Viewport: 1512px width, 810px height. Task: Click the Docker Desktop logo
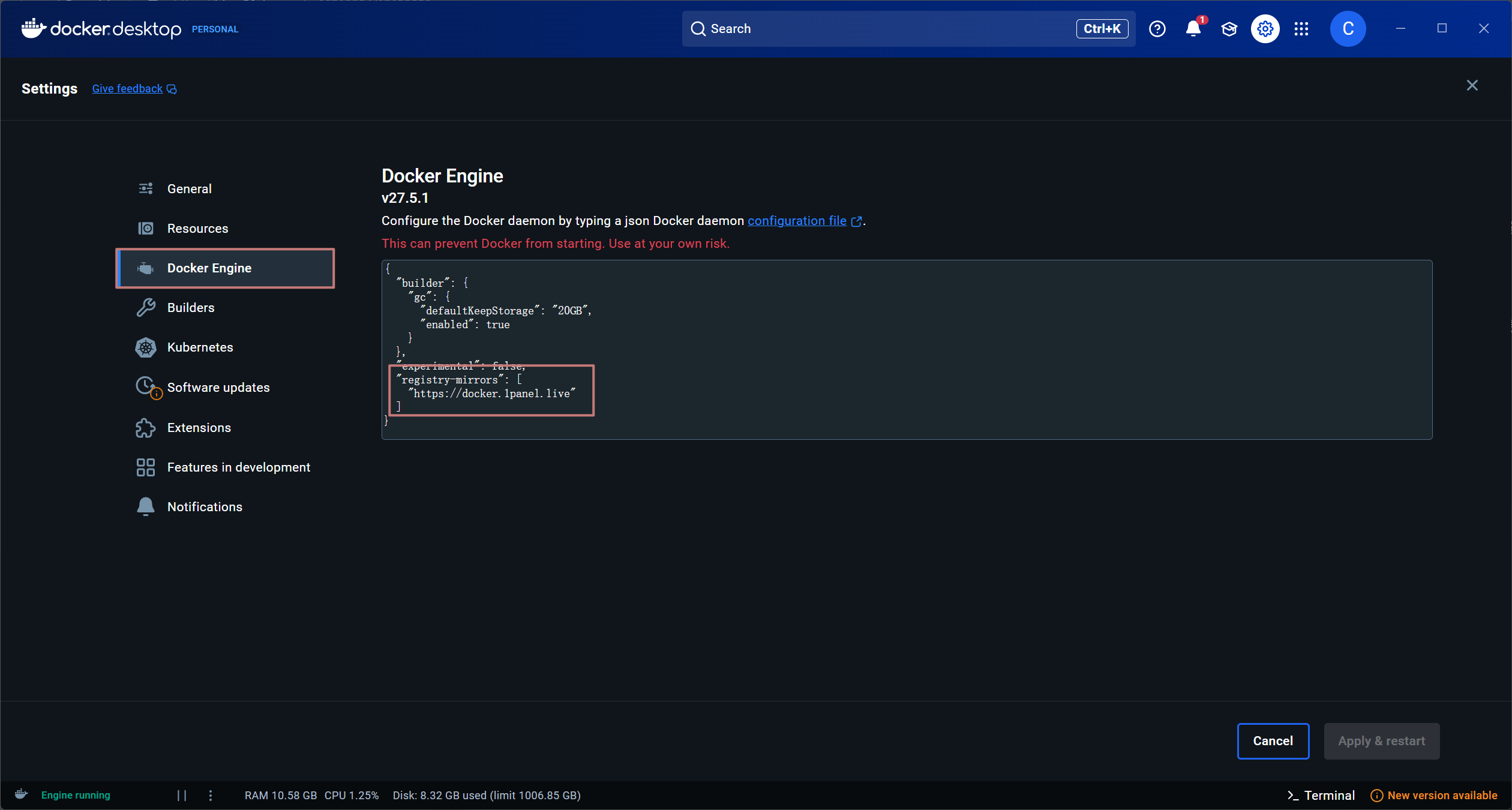(101, 29)
